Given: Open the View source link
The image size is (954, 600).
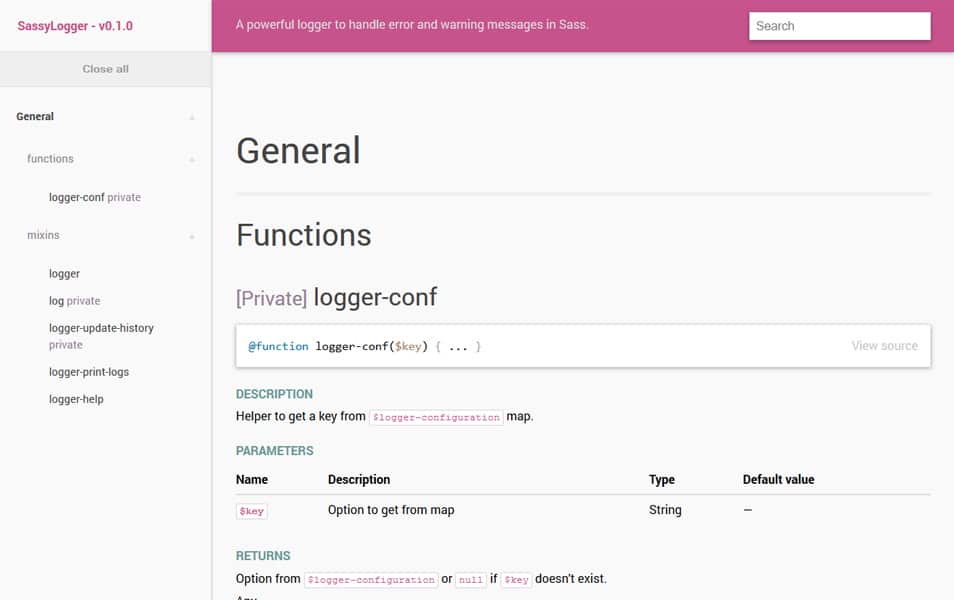Looking at the screenshot, I should 884,345.
